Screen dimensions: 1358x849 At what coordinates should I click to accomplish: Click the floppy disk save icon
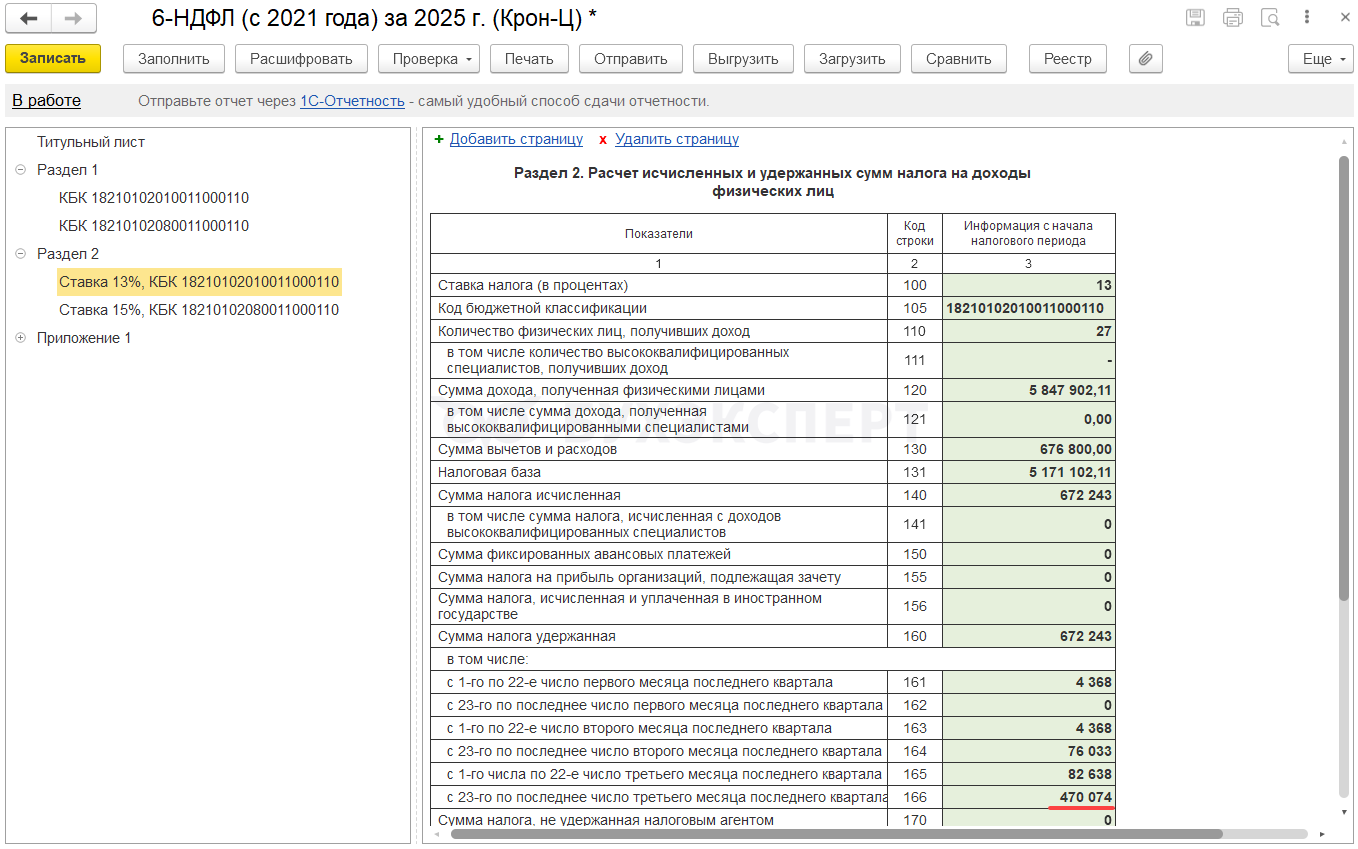[x=1195, y=18]
